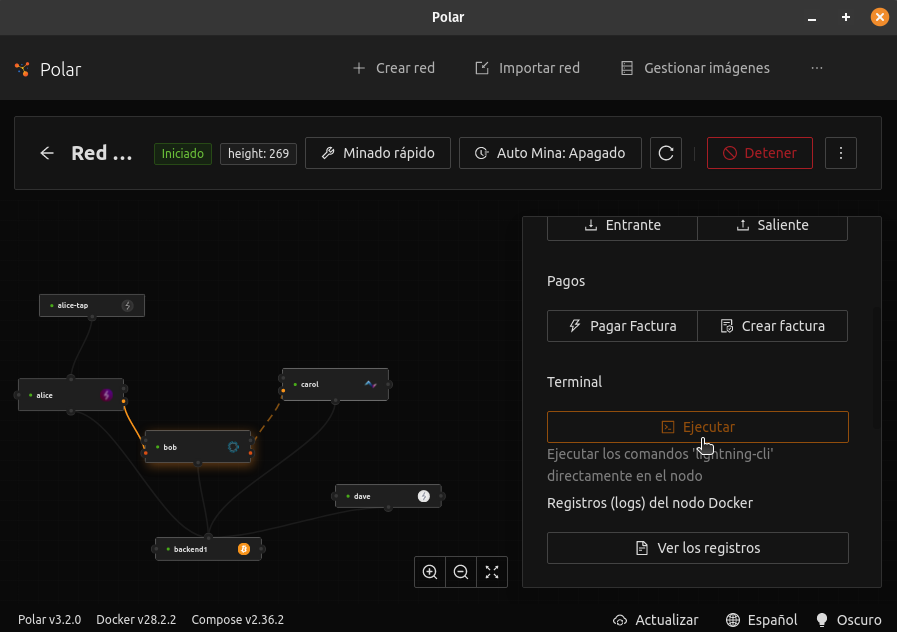Click Crear red menu item
Image resolution: width=897 pixels, height=632 pixels.
tap(394, 68)
